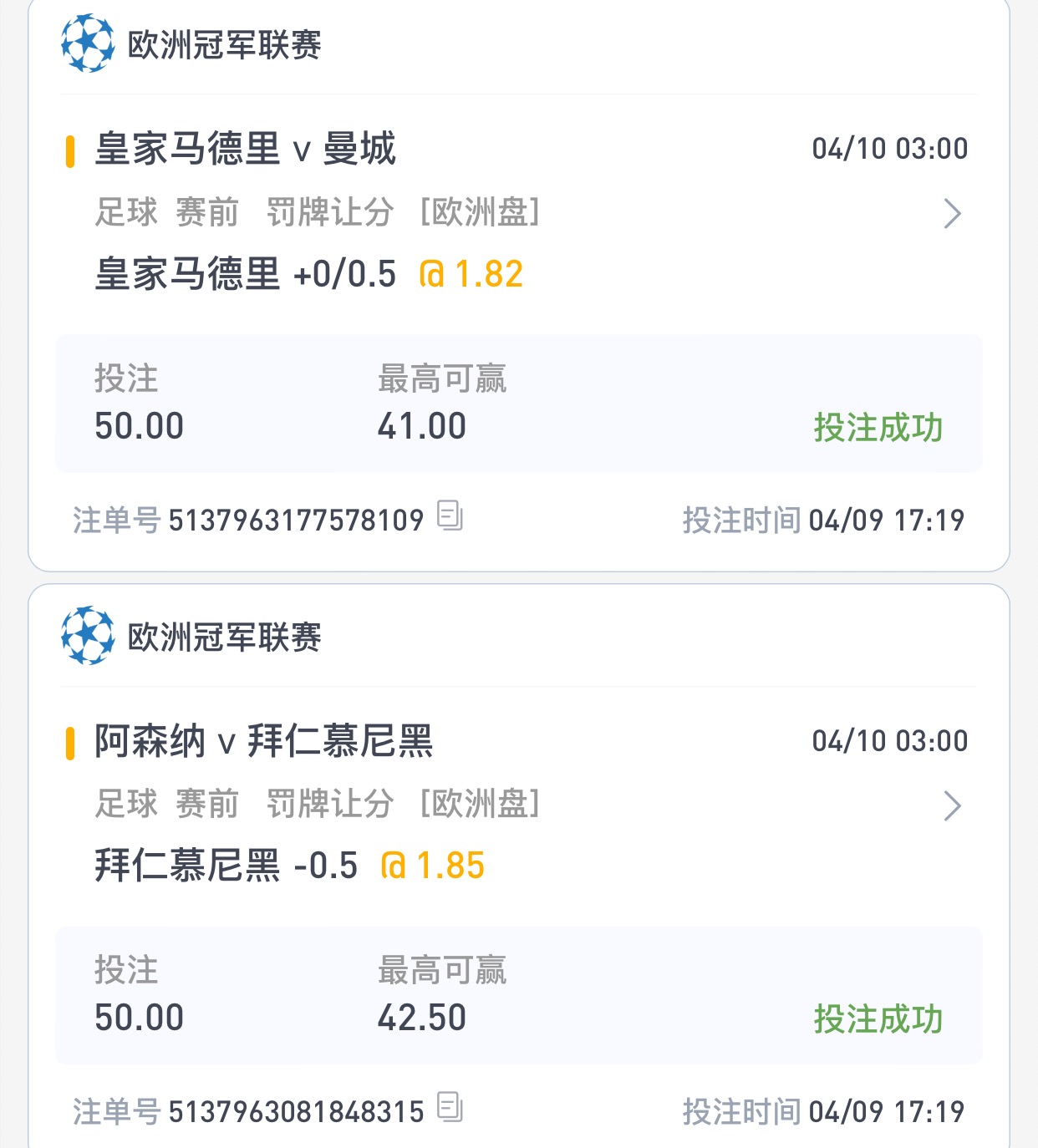
Task: Click the 41.00 maximum win amount
Action: tap(422, 426)
